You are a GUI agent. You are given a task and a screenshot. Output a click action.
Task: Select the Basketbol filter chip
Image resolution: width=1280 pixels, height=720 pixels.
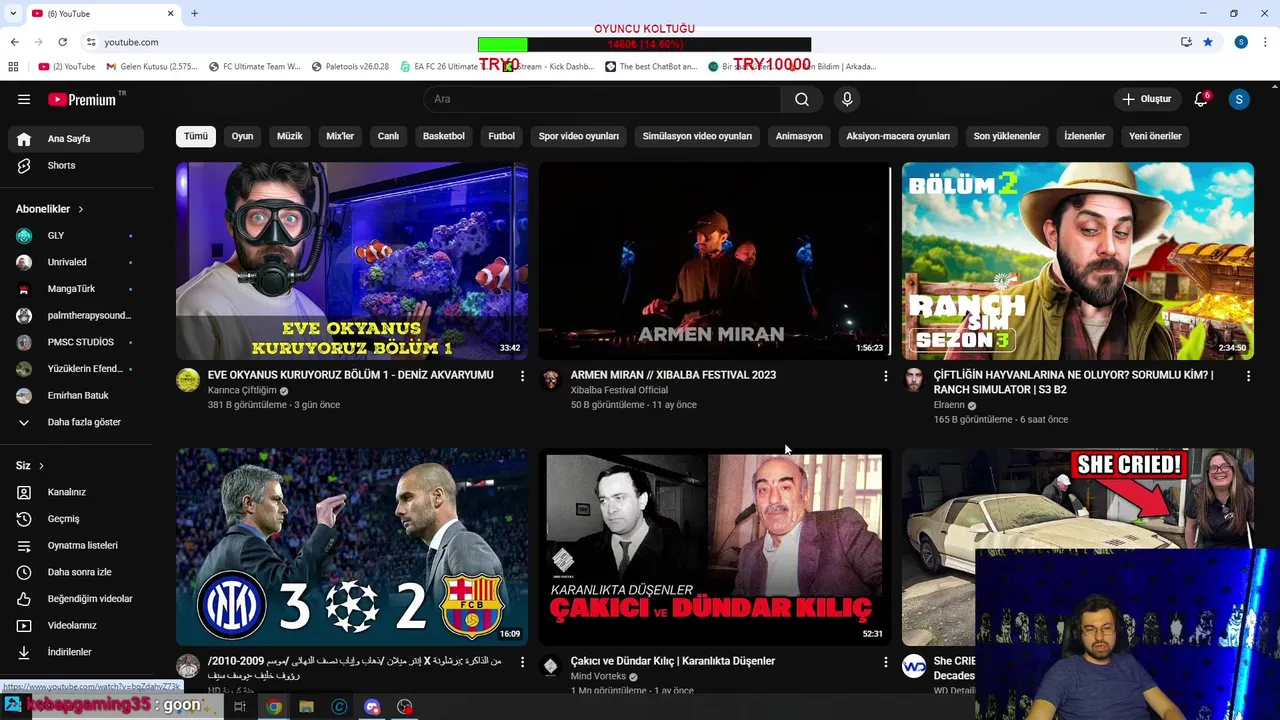tap(444, 136)
